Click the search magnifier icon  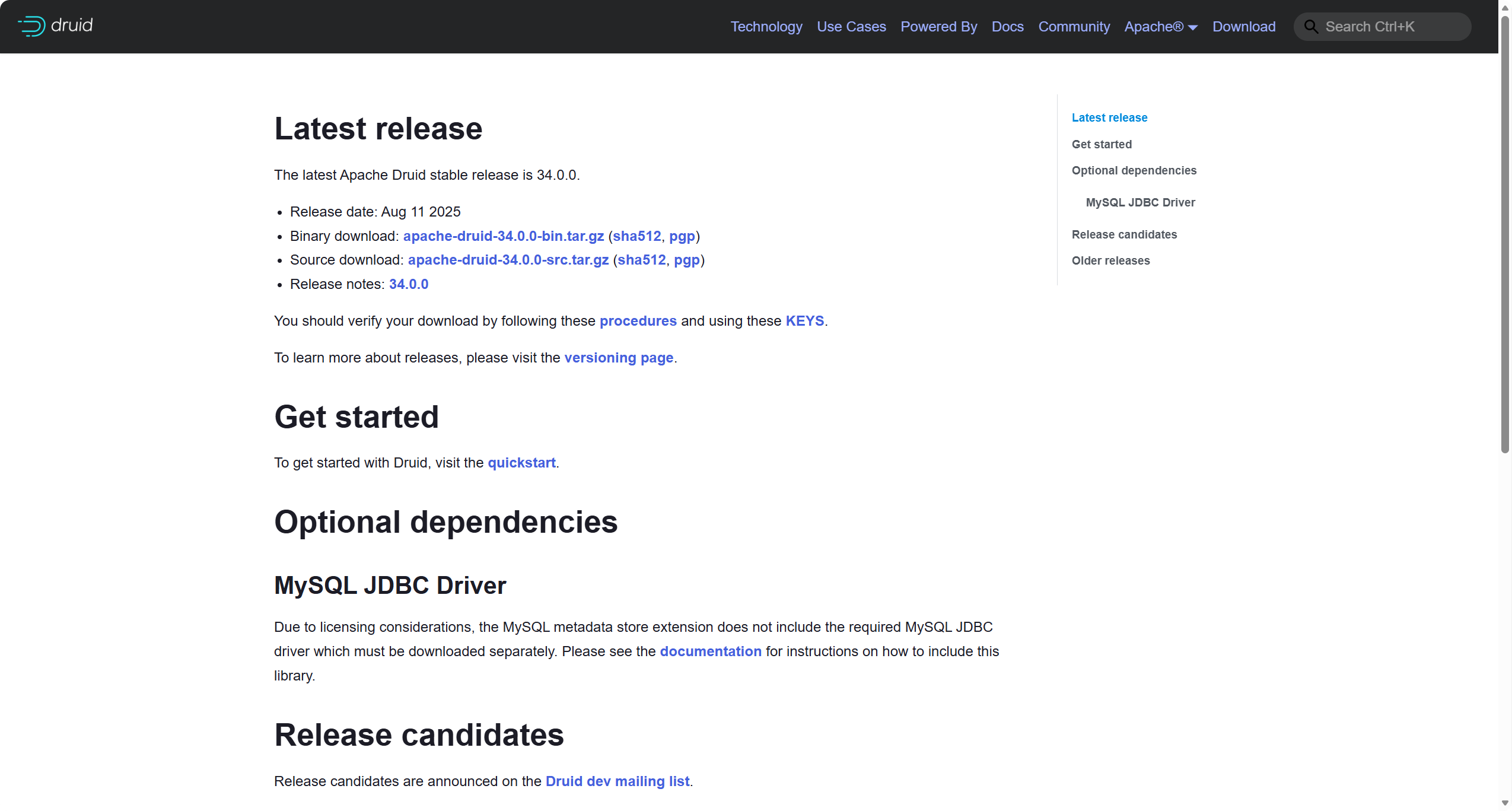(x=1311, y=27)
